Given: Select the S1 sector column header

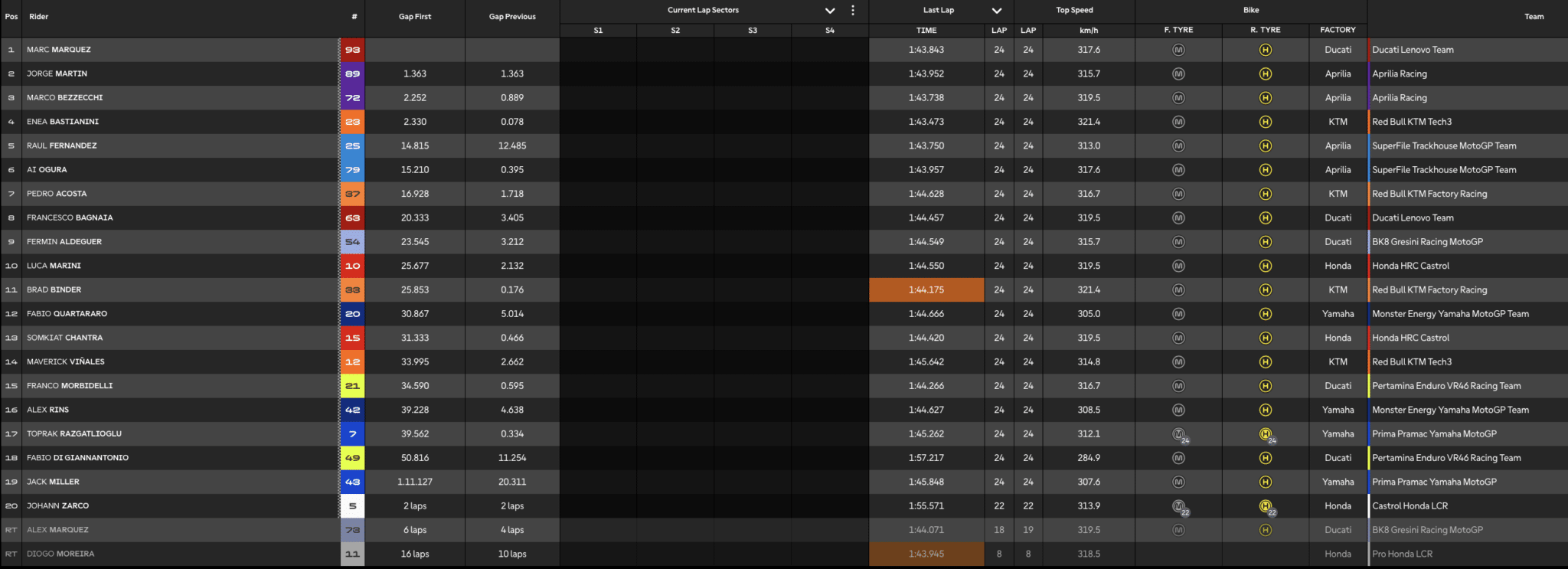Looking at the screenshot, I should point(598,31).
